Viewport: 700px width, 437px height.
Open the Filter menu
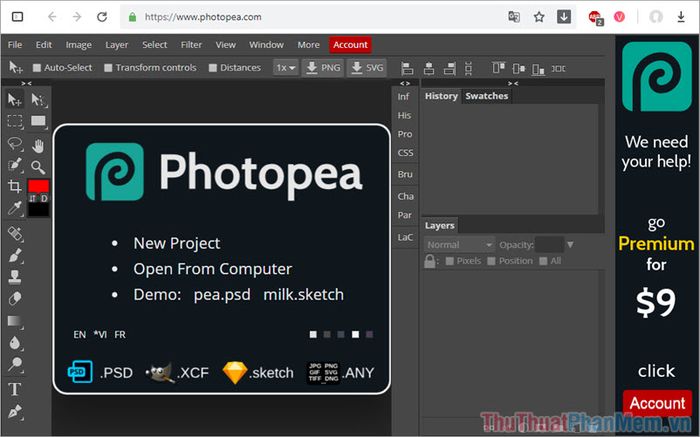pyautogui.click(x=191, y=45)
